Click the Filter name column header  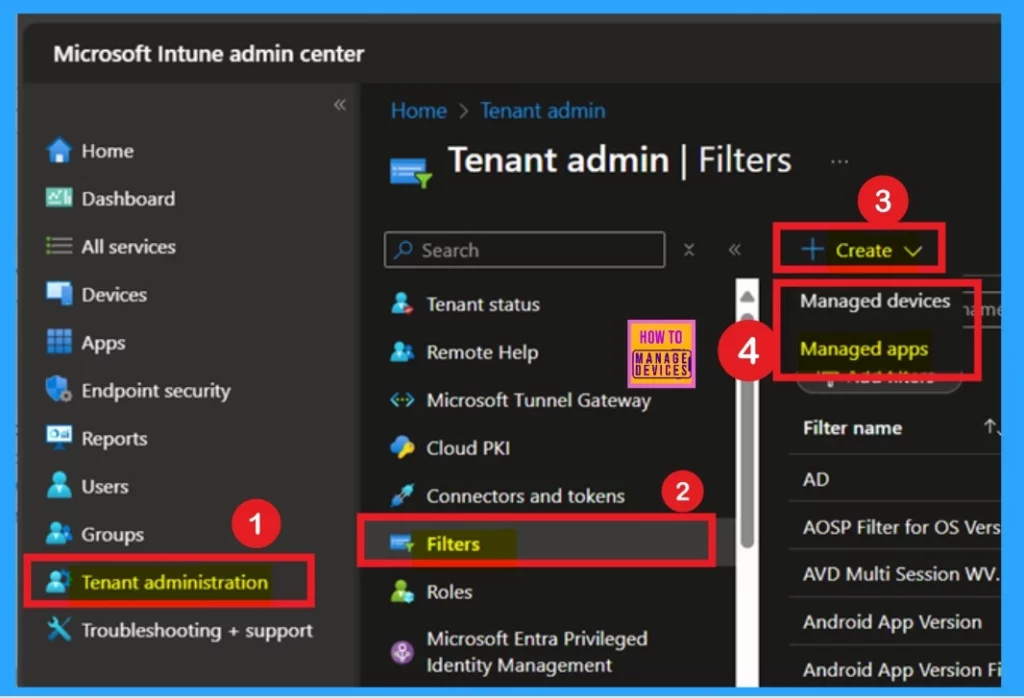coord(852,428)
